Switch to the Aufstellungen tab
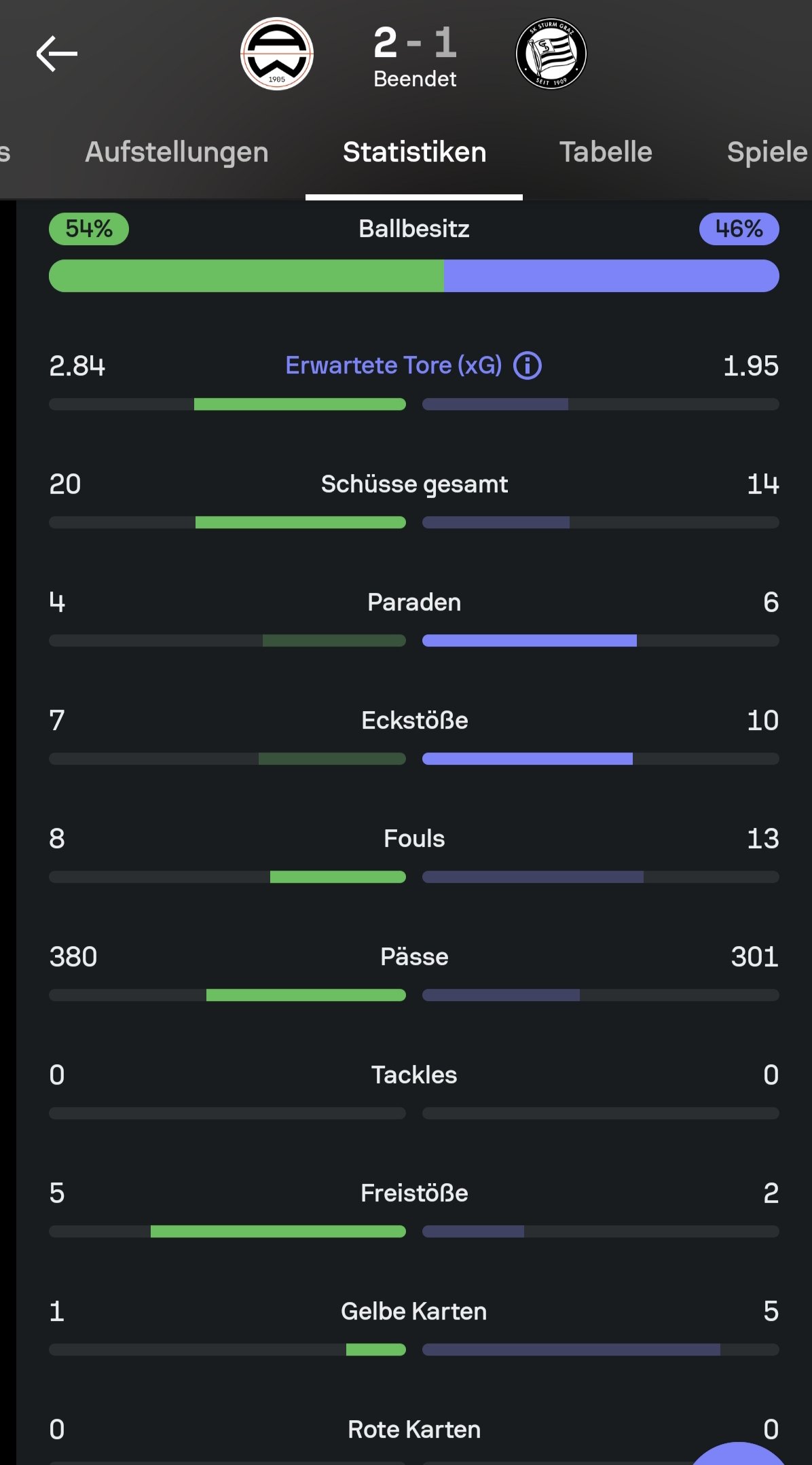This screenshot has width=812, height=1465. tap(177, 152)
